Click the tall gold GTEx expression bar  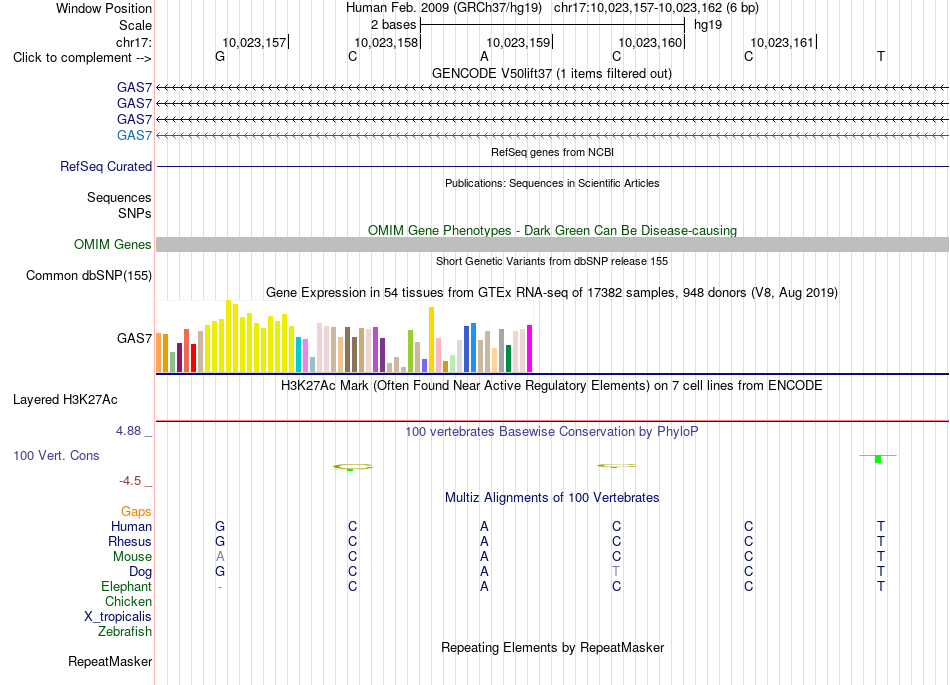pyautogui.click(x=431, y=339)
